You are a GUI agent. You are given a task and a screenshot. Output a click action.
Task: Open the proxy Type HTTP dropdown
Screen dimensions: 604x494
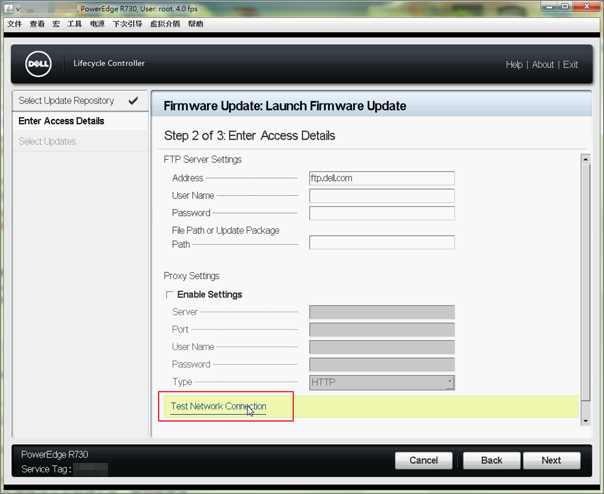tap(382, 383)
